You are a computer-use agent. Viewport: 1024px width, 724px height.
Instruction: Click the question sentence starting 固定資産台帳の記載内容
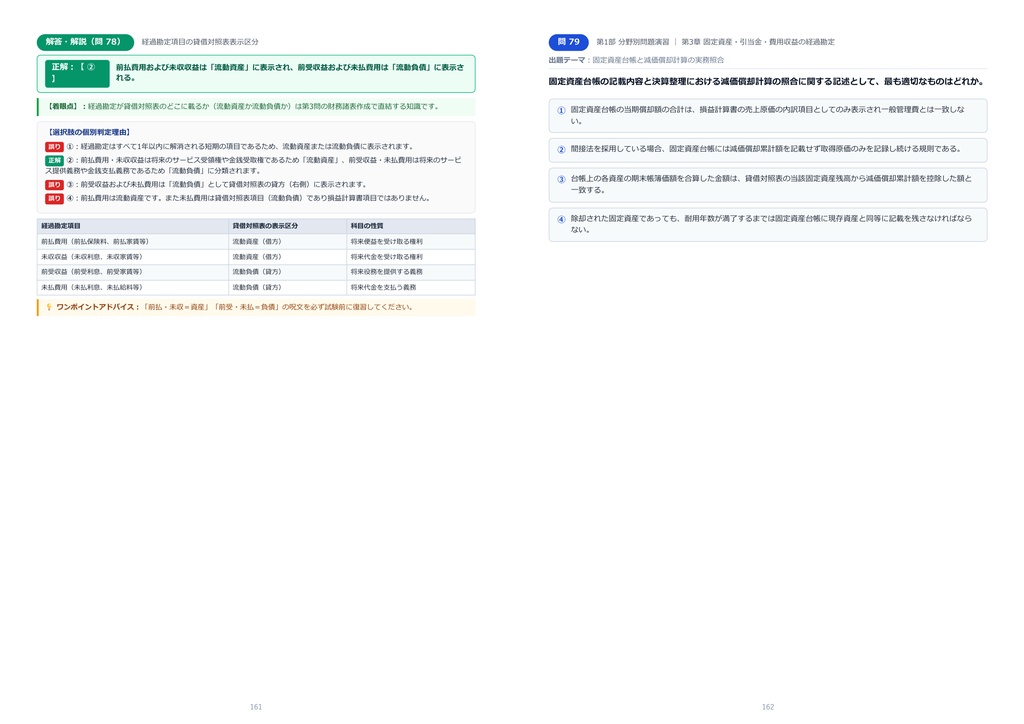click(766, 82)
